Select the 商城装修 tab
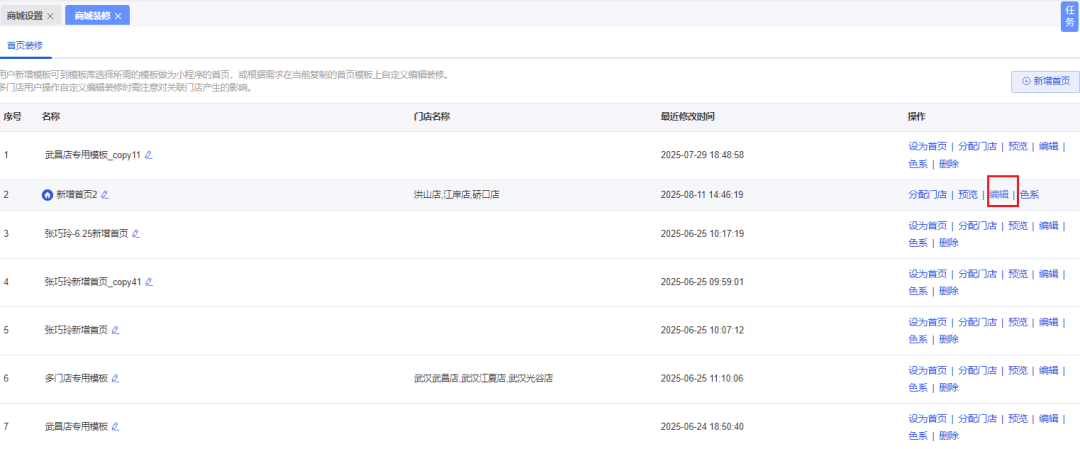The height and width of the screenshot is (449, 1080). [92, 16]
